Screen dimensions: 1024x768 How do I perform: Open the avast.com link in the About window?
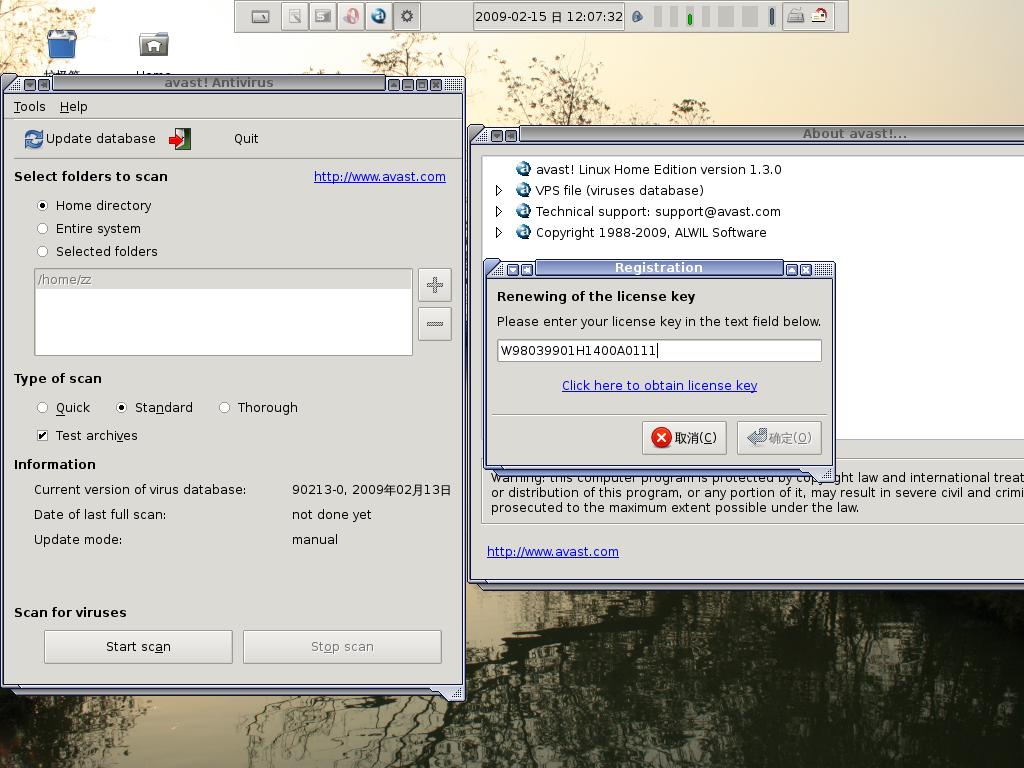coord(552,551)
